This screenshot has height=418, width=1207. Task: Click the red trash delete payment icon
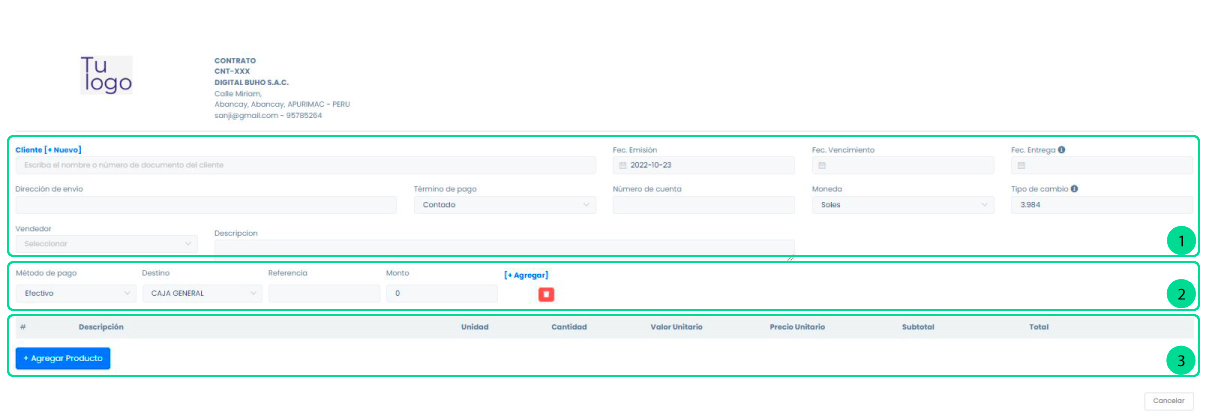pos(546,294)
